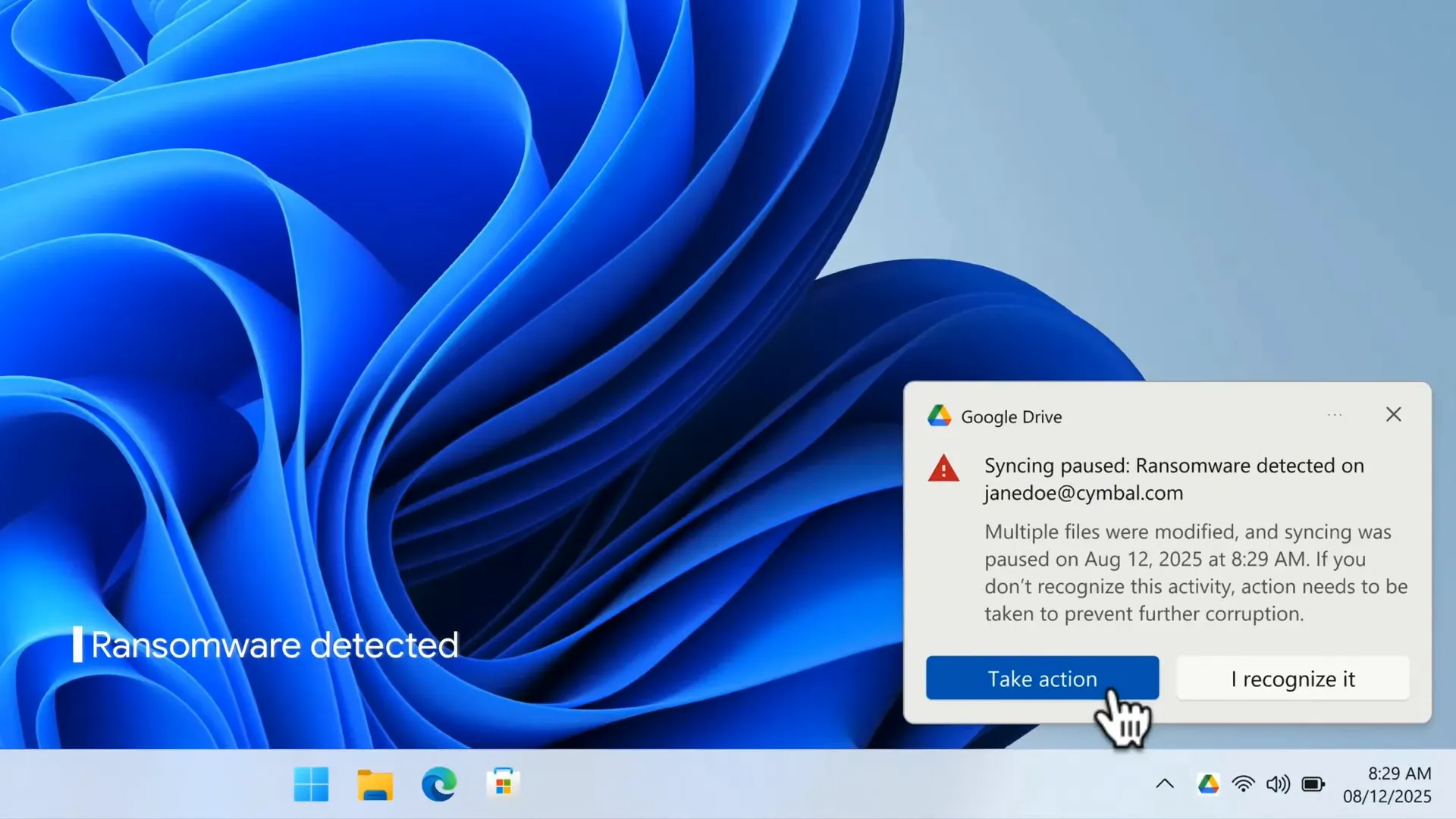Click the battery status icon

[1313, 784]
